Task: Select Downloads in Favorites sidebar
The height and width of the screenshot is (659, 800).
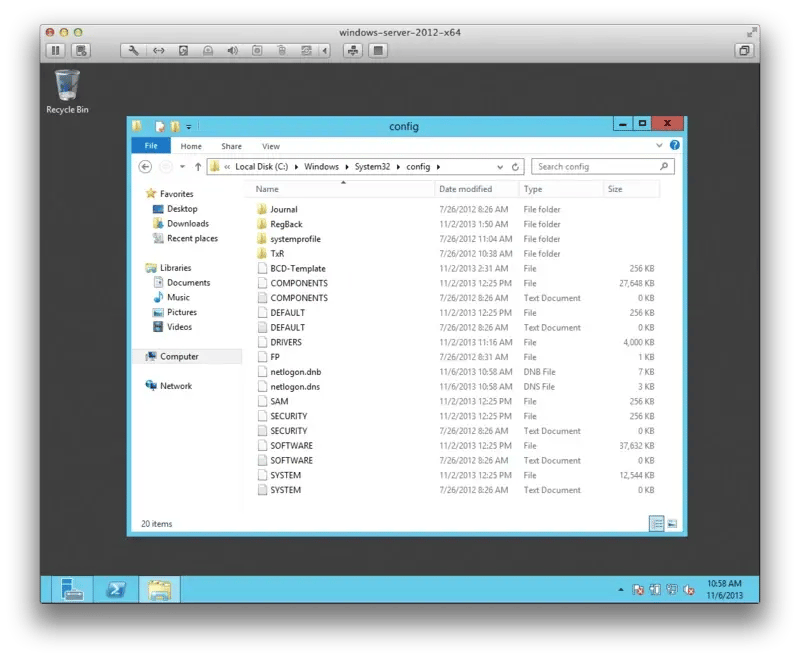Action: tap(187, 224)
